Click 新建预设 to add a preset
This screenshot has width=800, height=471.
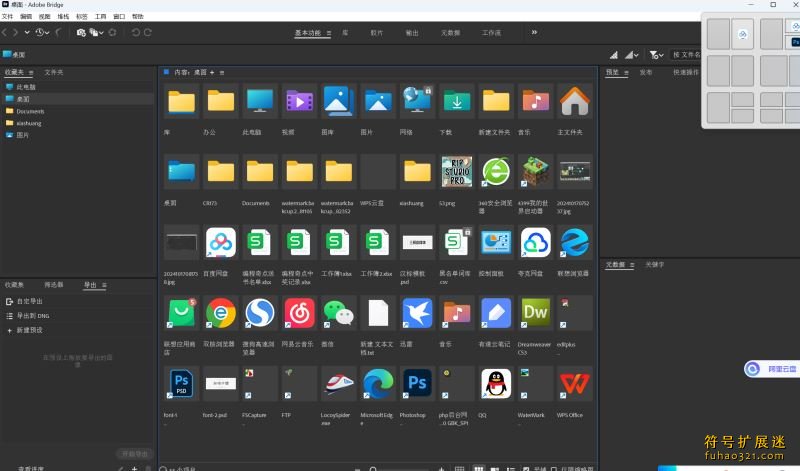24,330
